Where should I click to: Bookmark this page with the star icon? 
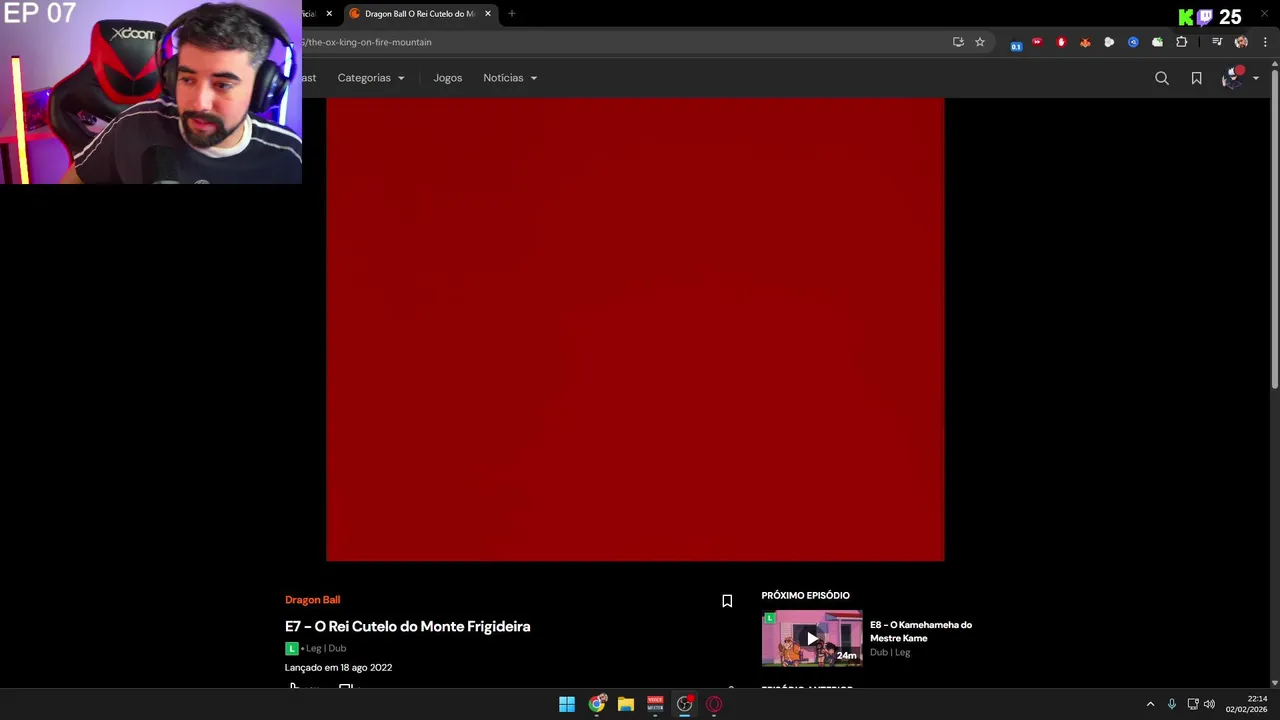pyautogui.click(x=980, y=42)
